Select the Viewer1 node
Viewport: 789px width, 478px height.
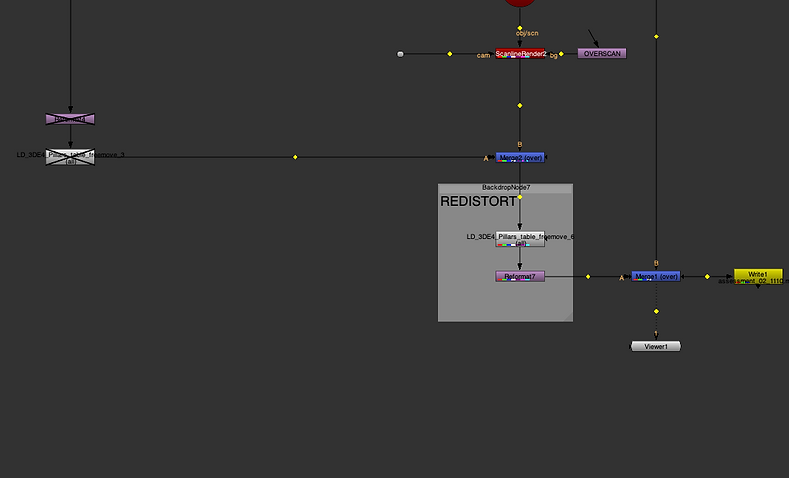[656, 346]
